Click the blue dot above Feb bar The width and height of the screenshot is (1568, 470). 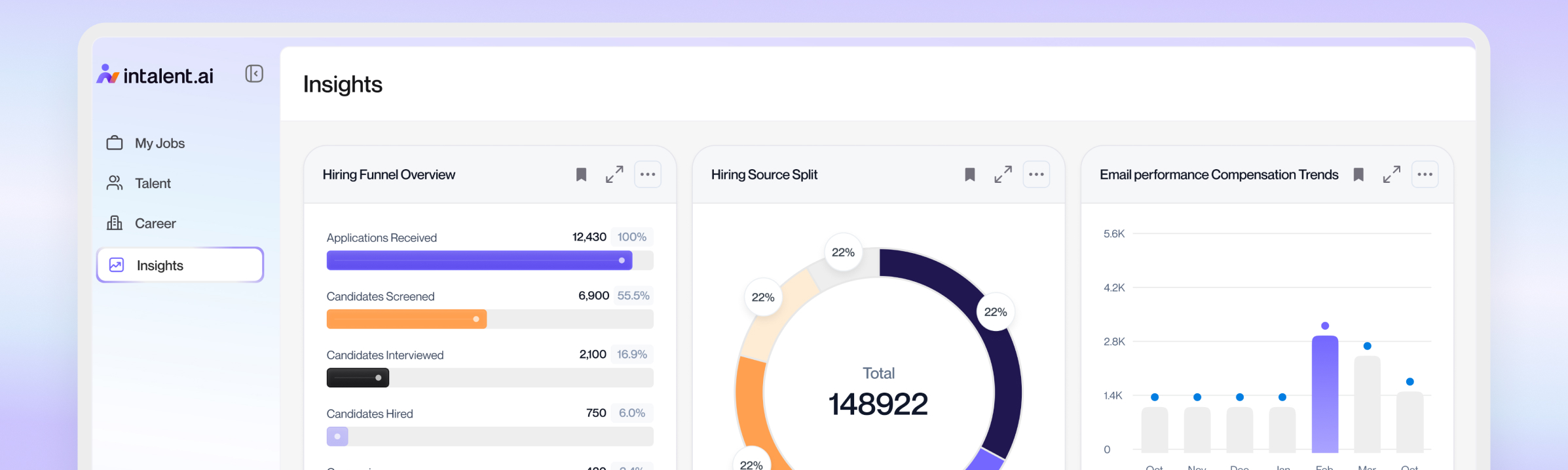[x=1325, y=326]
